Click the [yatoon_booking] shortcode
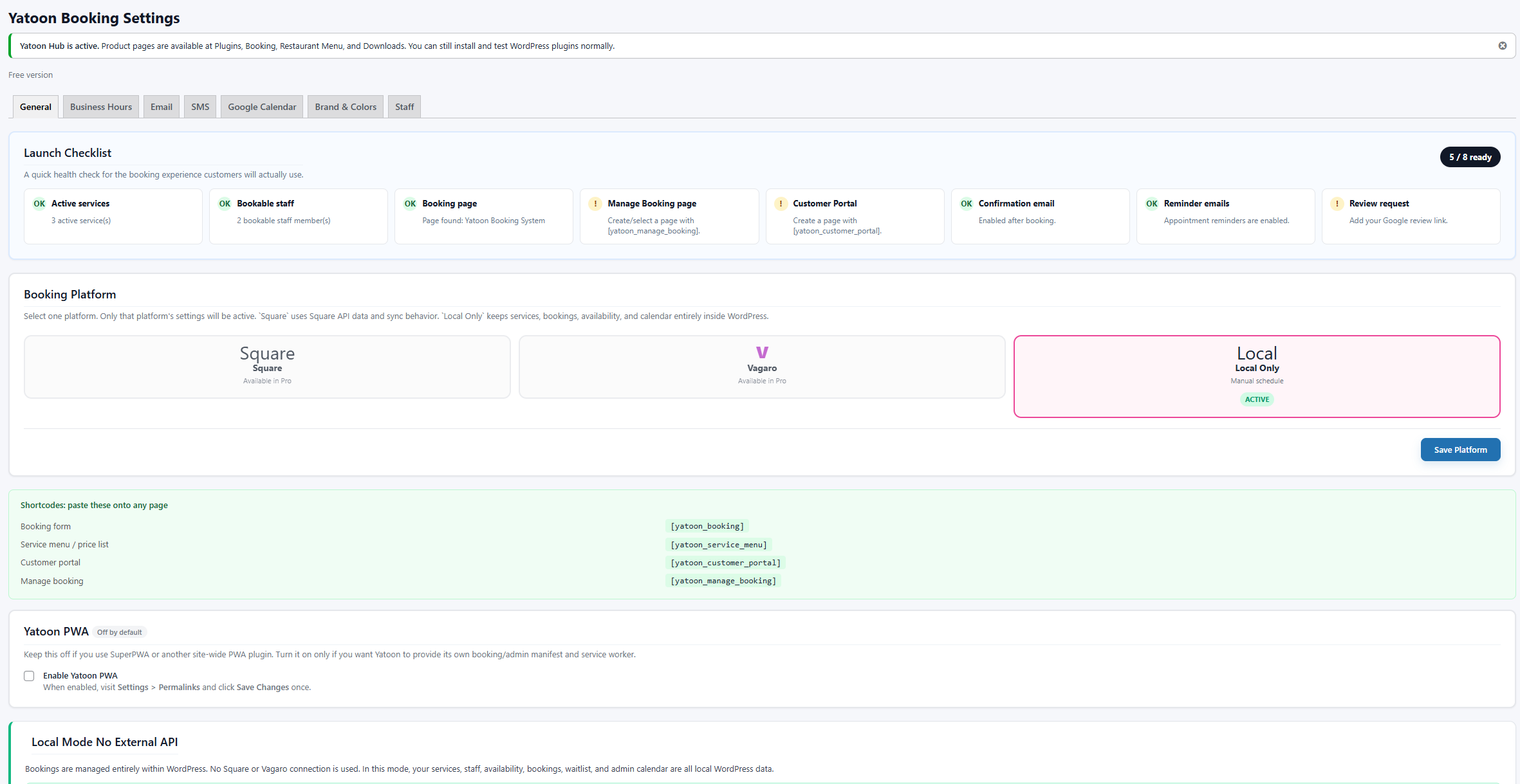 click(707, 526)
